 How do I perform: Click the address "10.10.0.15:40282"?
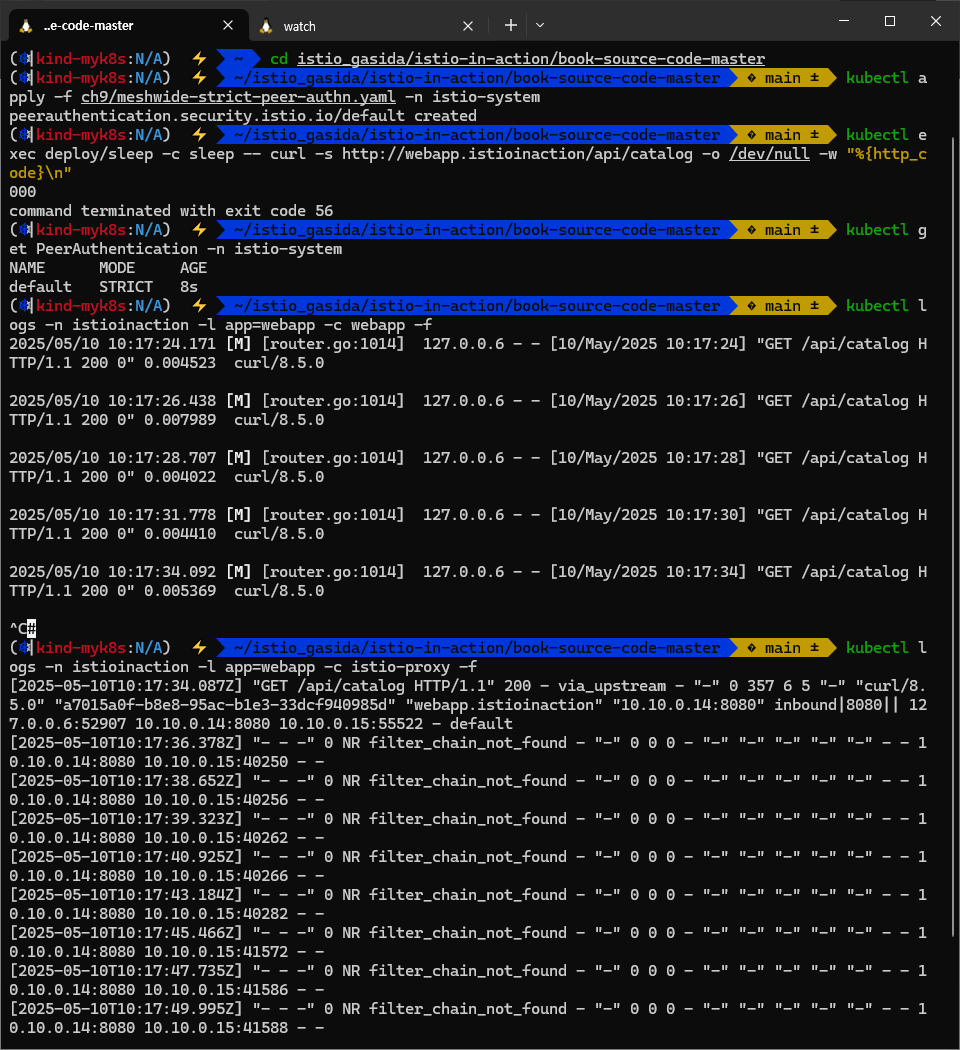click(x=216, y=914)
